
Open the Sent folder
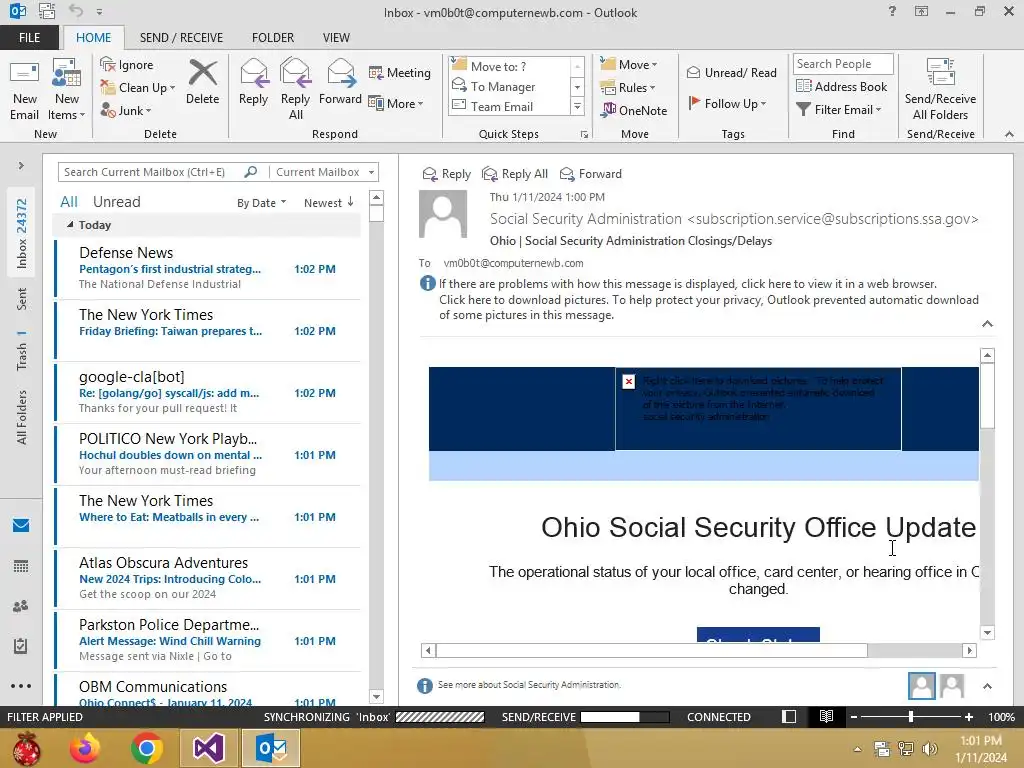coord(22,298)
